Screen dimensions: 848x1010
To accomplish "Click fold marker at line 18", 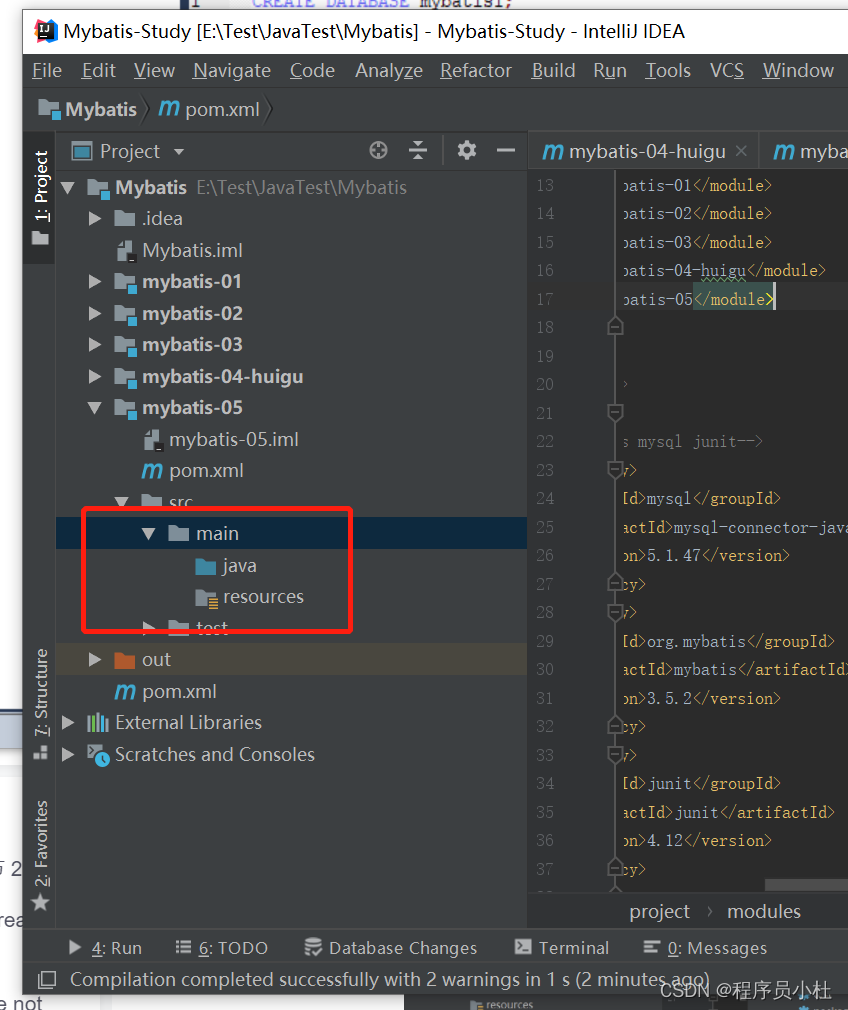I will [615, 327].
